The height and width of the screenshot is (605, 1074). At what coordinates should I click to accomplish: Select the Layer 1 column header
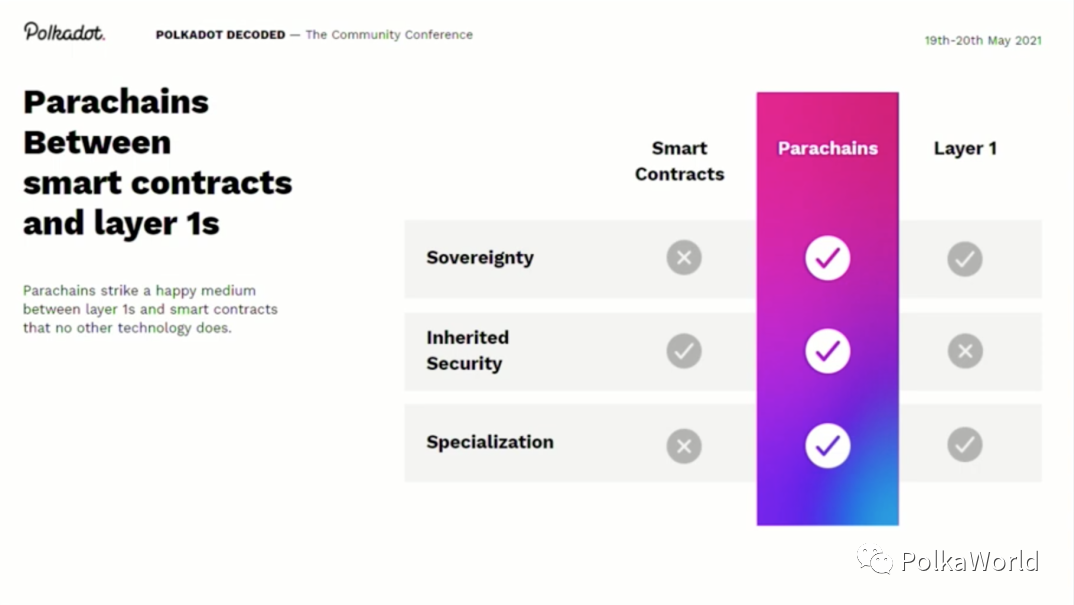coord(965,148)
